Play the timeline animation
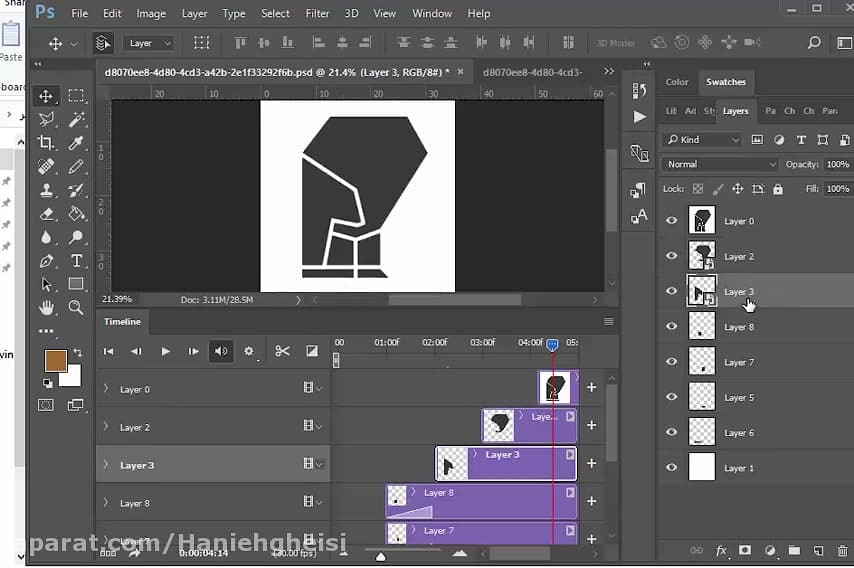Viewport: 854px width, 568px height. 166,351
